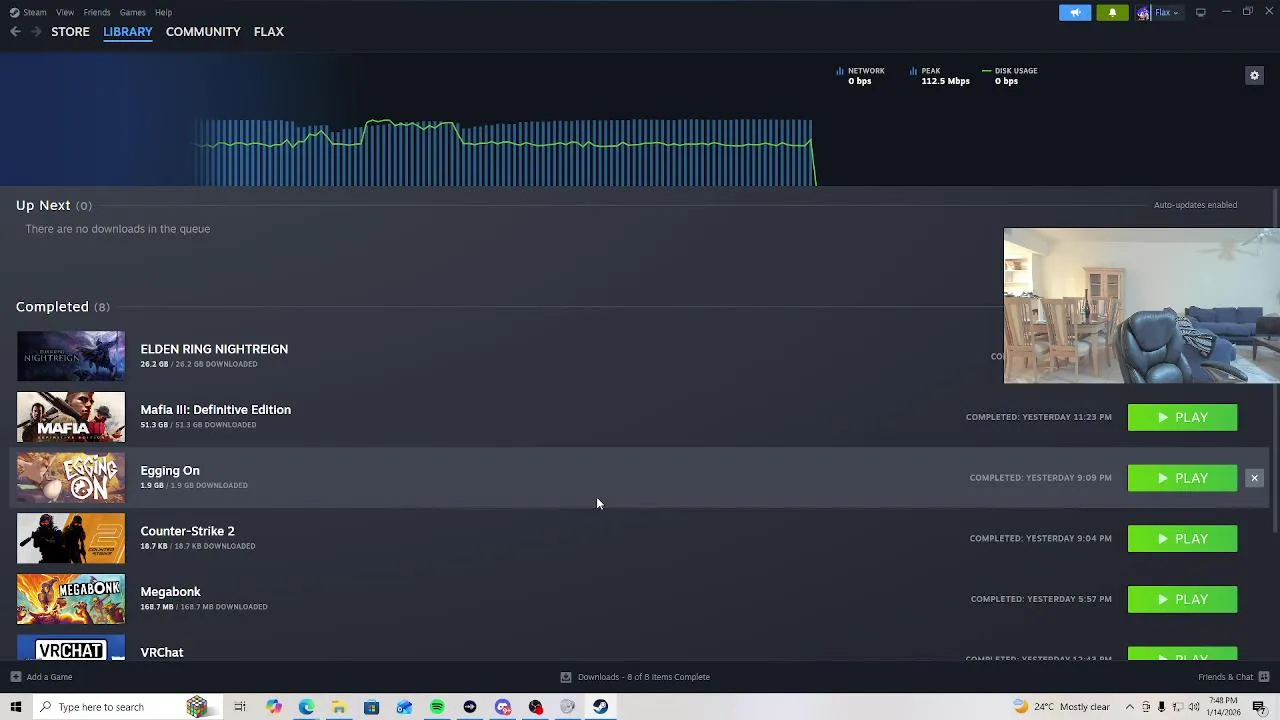Open Microsoft Store from the taskbar
Screen dimensions: 1280x720
(371, 707)
